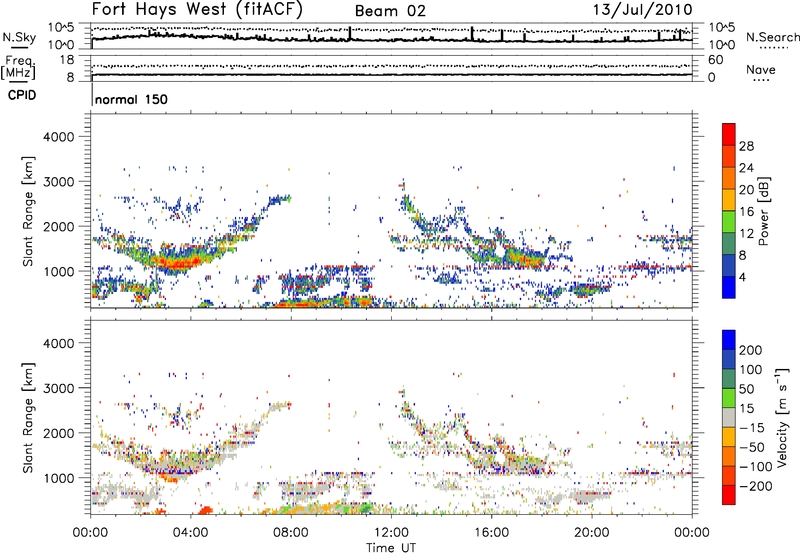Image resolution: width=800 pixels, height=554 pixels.
Task: Click the CPID label
Action: tap(21, 95)
